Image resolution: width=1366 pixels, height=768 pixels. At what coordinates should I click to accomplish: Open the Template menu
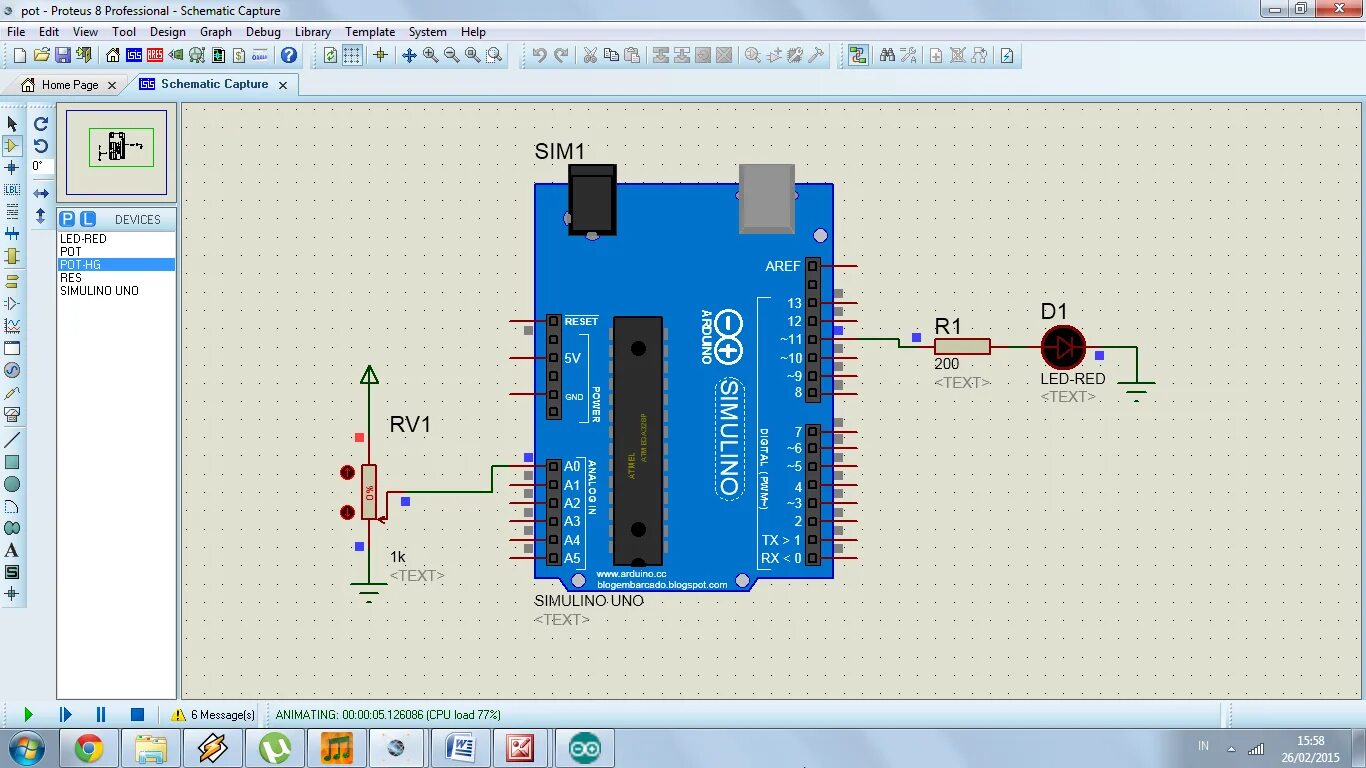(369, 31)
